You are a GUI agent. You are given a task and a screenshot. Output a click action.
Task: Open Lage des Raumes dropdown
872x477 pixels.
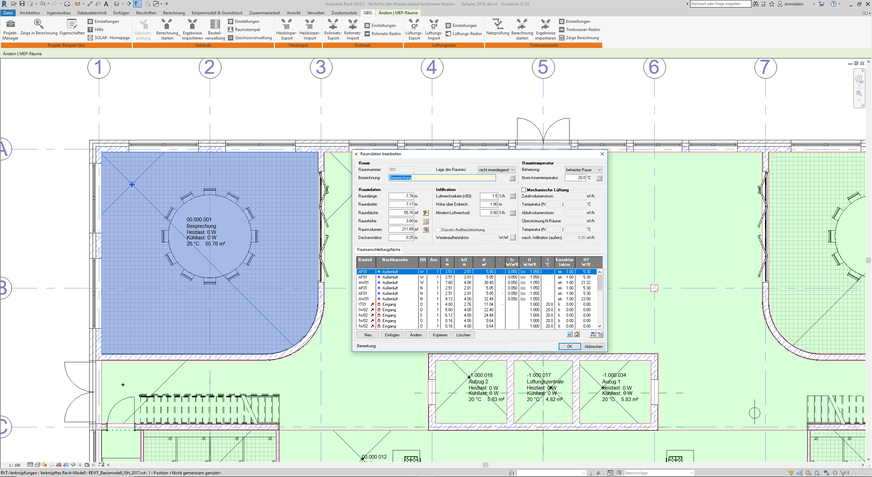[x=496, y=170]
